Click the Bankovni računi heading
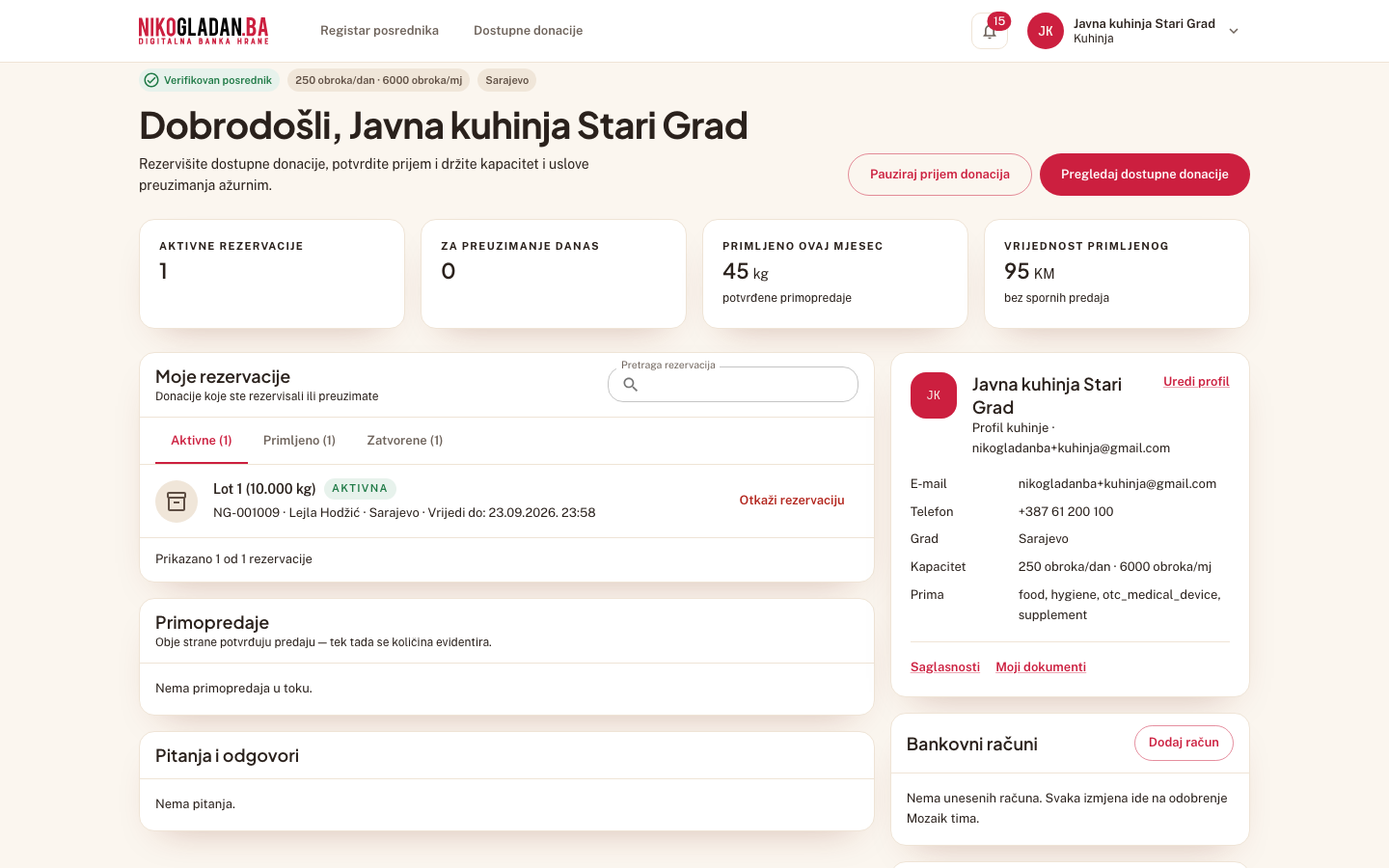 pyautogui.click(x=972, y=744)
